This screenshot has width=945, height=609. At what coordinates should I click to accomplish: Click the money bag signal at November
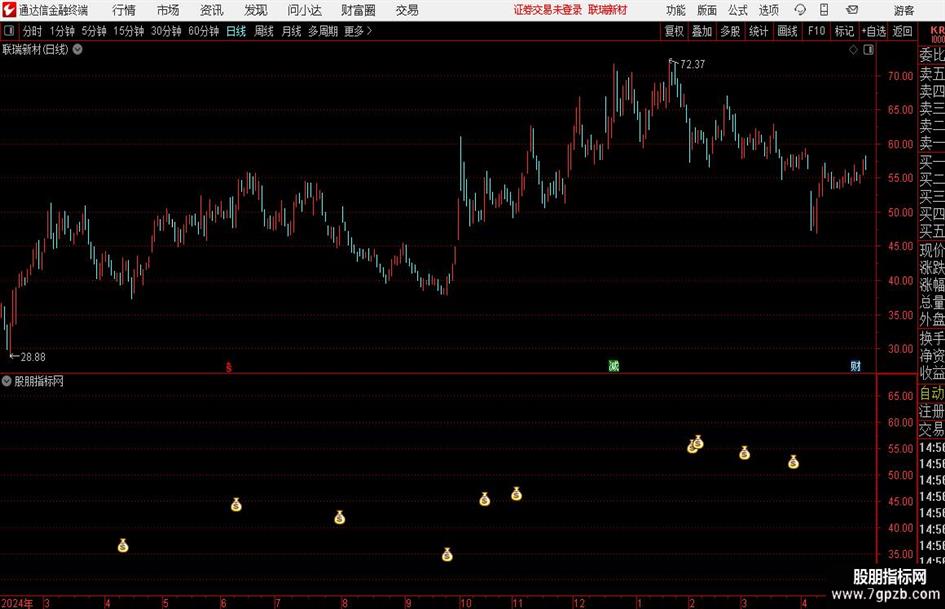tap(516, 494)
